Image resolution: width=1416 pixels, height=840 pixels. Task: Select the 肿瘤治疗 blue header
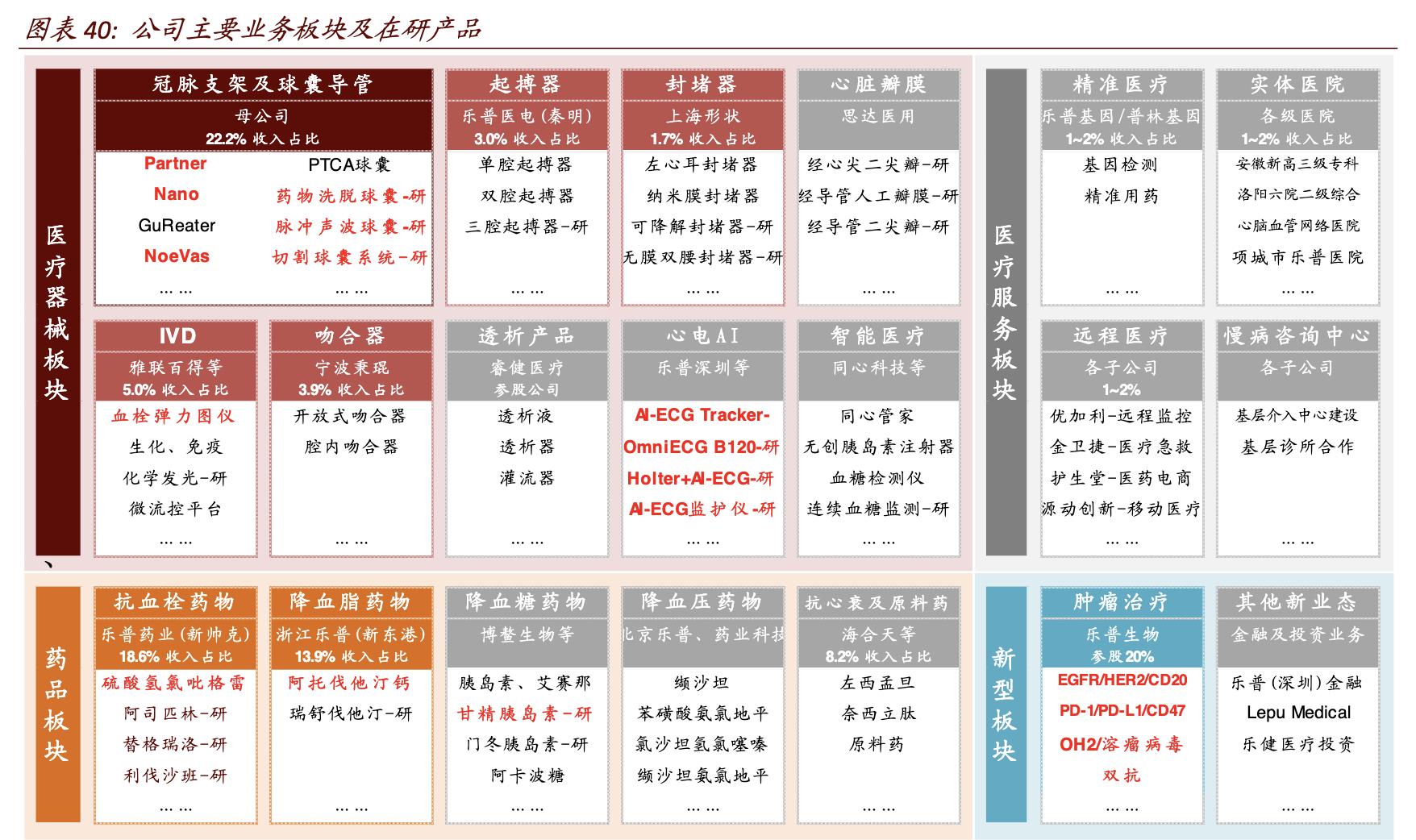click(x=1121, y=601)
